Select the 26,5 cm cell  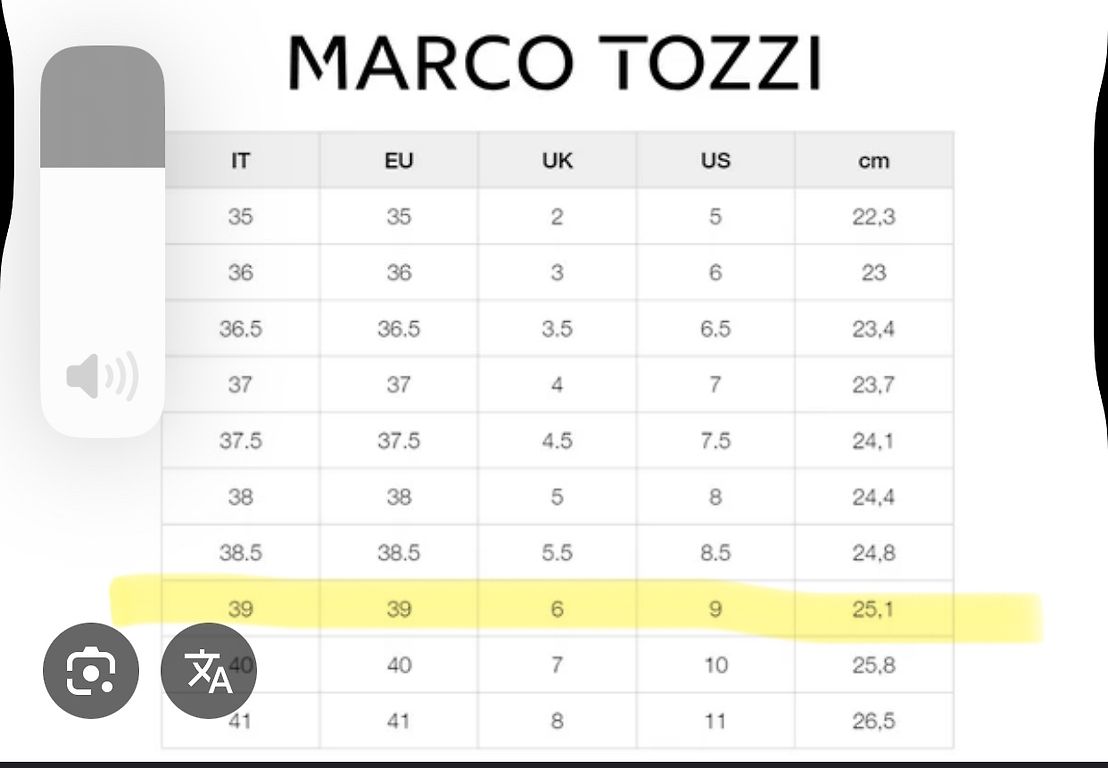pyautogui.click(x=873, y=720)
